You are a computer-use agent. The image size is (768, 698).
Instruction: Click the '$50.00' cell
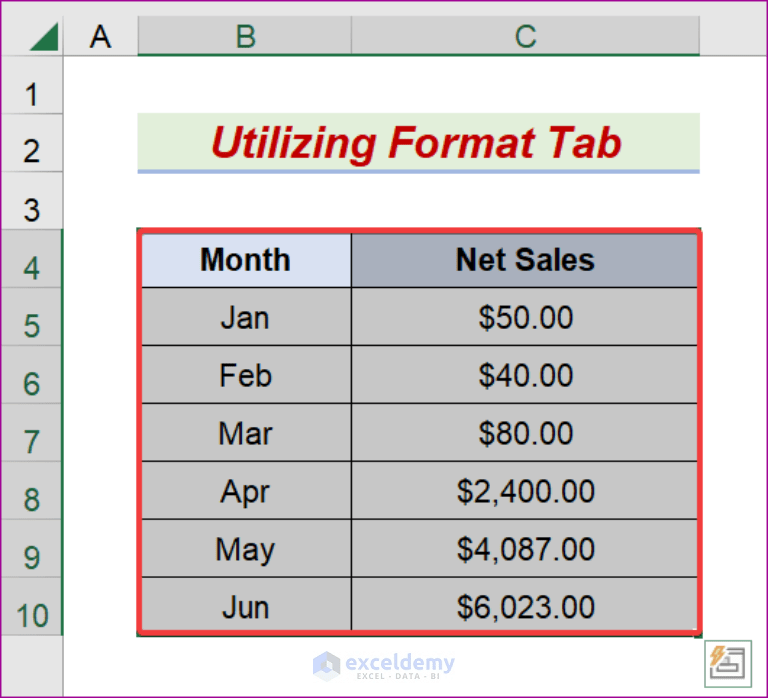coord(525,317)
